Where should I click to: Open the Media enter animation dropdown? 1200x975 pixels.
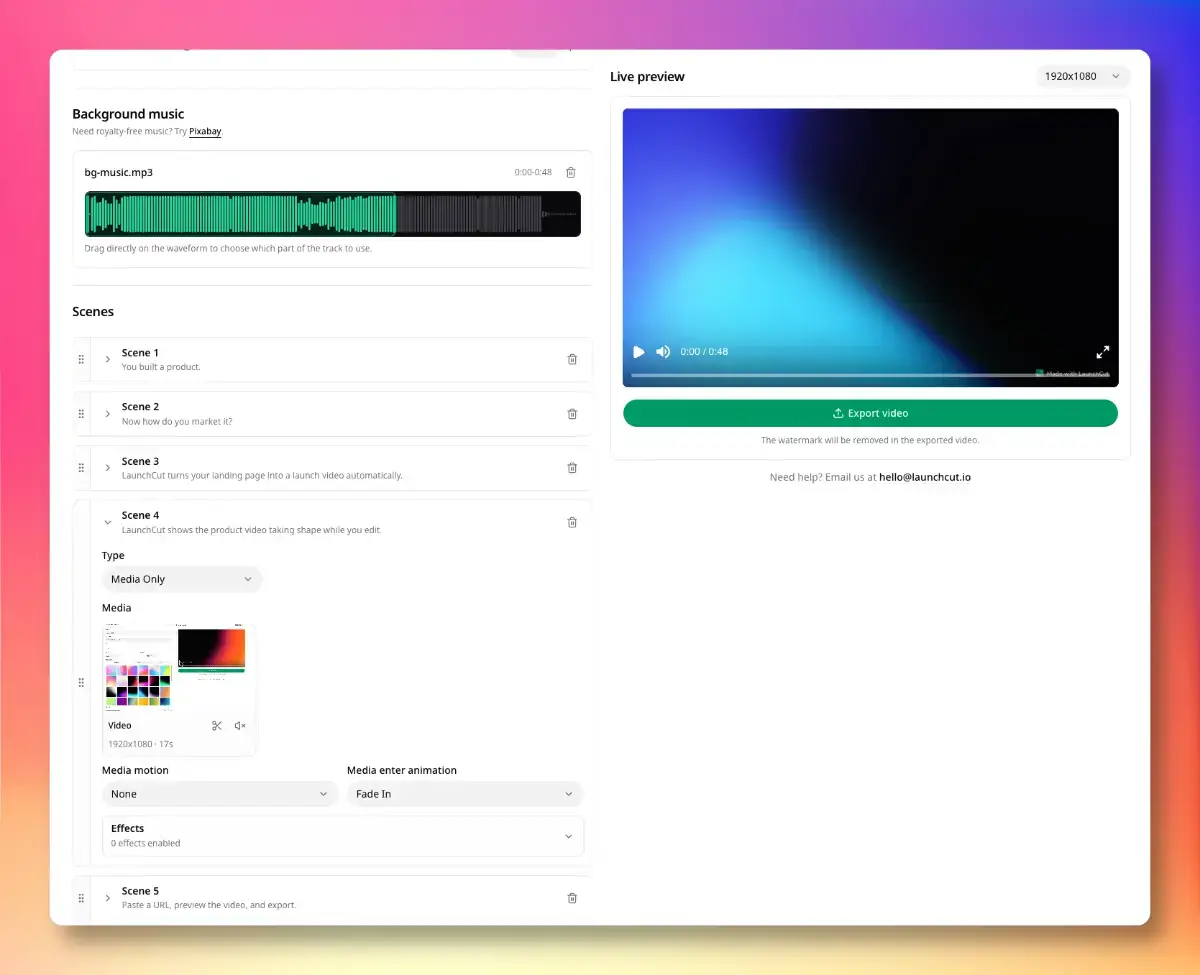tap(465, 794)
